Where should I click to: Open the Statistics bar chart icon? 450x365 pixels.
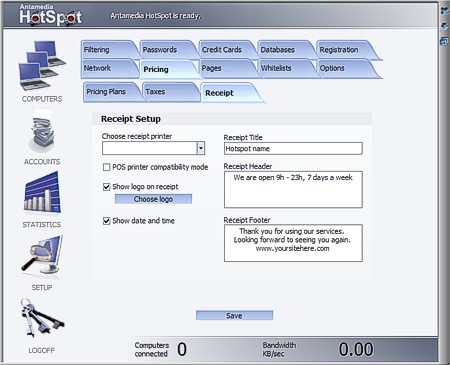point(42,193)
